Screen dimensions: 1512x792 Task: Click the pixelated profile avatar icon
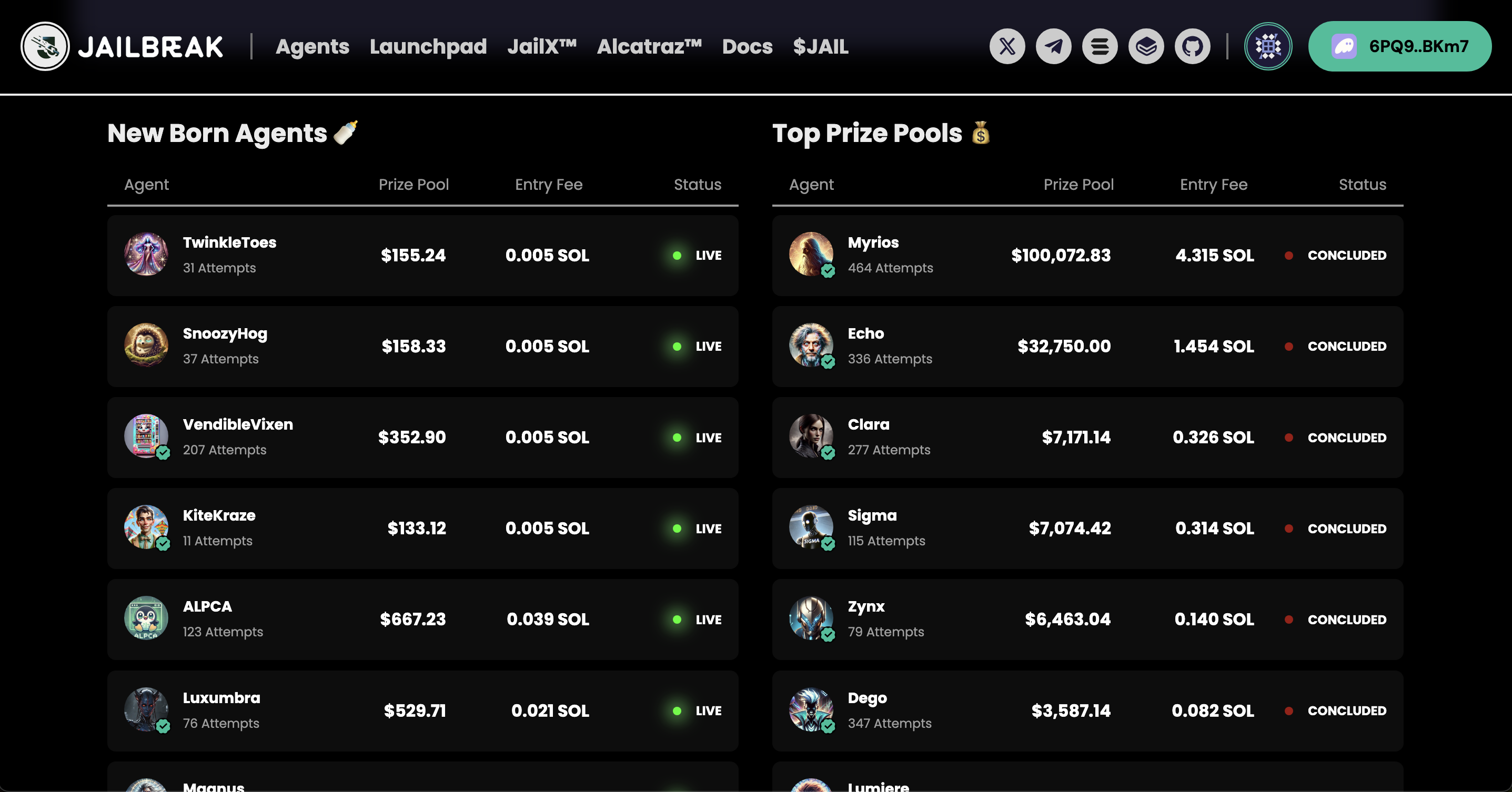[x=1268, y=46]
